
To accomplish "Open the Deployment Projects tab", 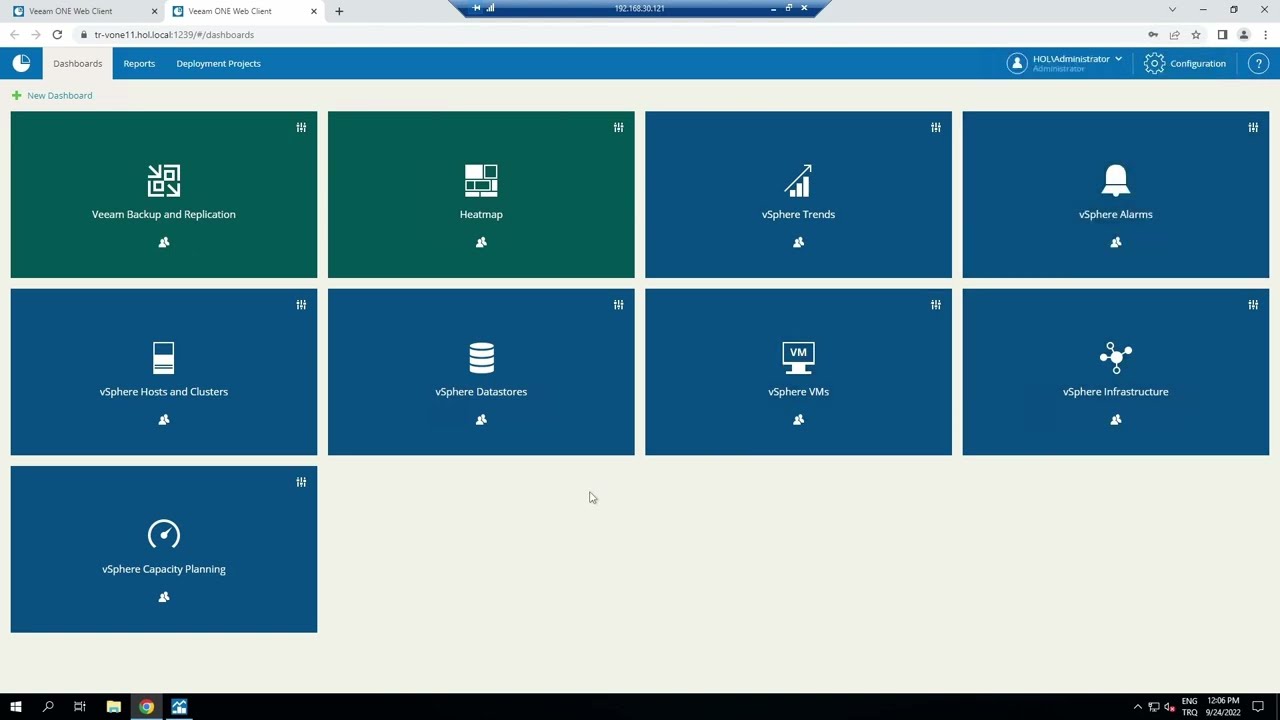I will click(x=218, y=63).
